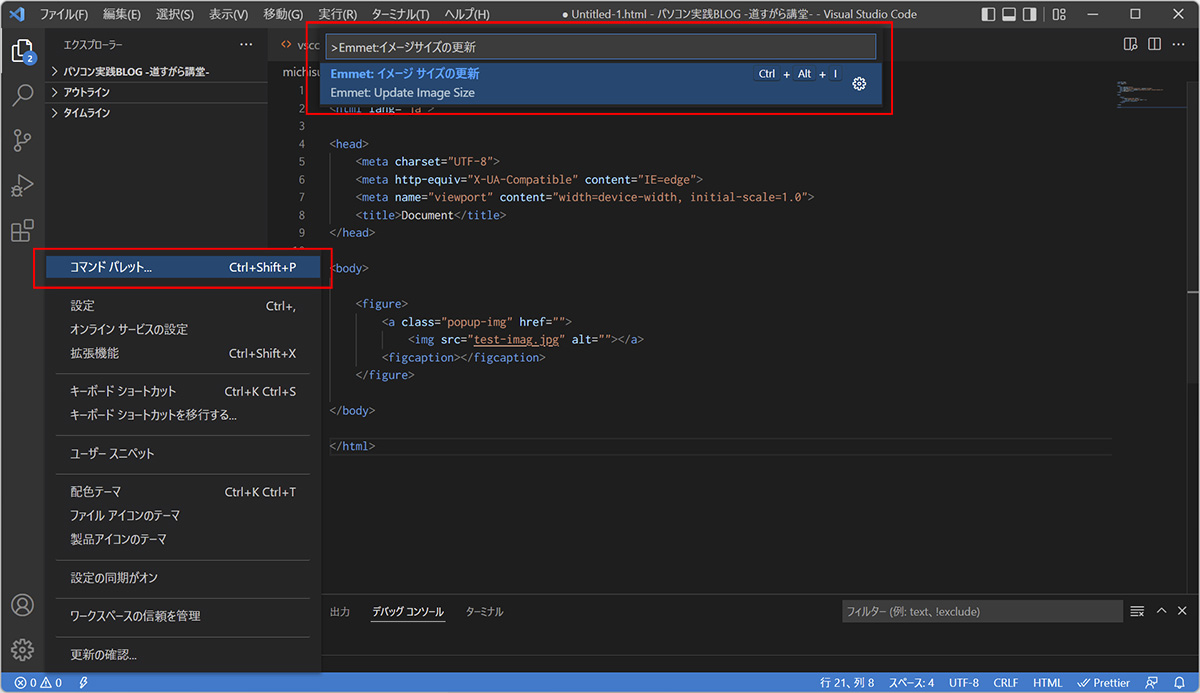1200x693 pixels.
Task: Select 製品アイコンのテーマ menu entry
Action: pyautogui.click(x=183, y=540)
